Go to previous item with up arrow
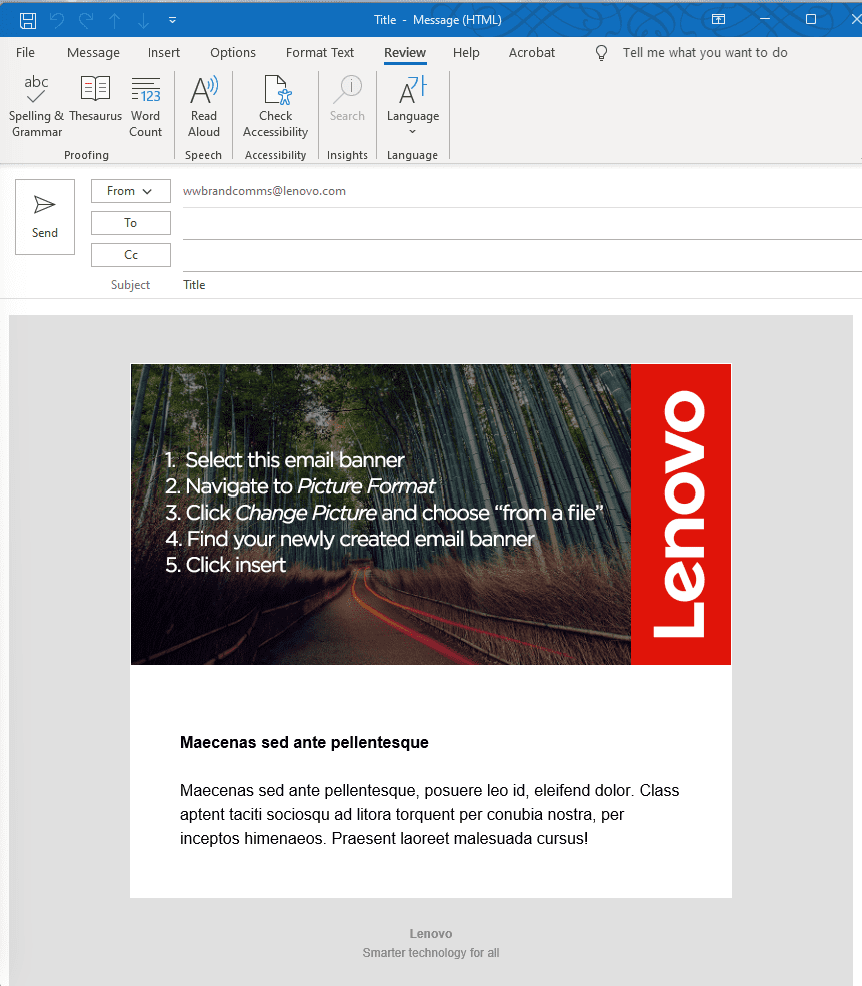The height and width of the screenshot is (986, 862). tap(115, 20)
